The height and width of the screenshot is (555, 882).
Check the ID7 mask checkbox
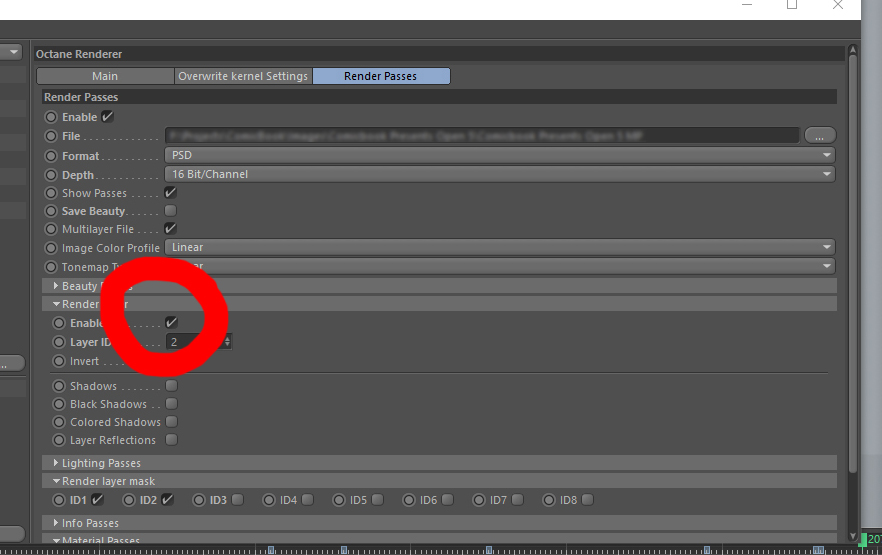point(518,499)
